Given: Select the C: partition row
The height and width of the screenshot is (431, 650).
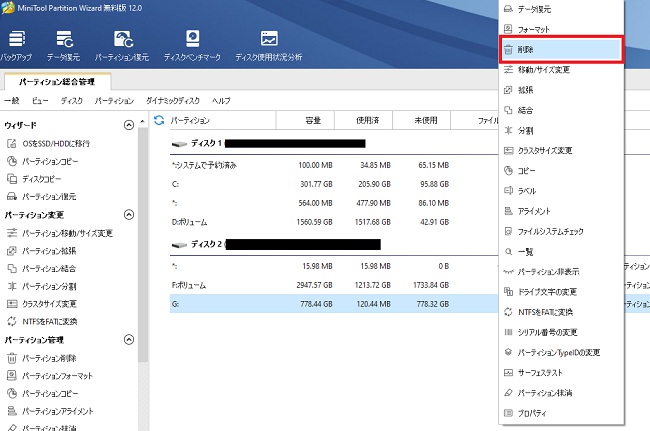Looking at the screenshot, I should coord(334,184).
